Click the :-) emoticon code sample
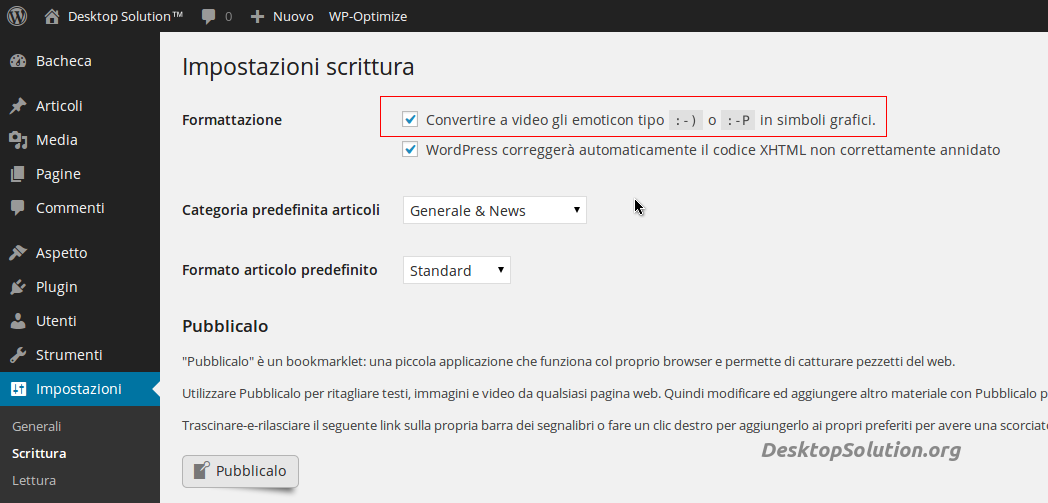The width and height of the screenshot is (1048, 503). 686,120
